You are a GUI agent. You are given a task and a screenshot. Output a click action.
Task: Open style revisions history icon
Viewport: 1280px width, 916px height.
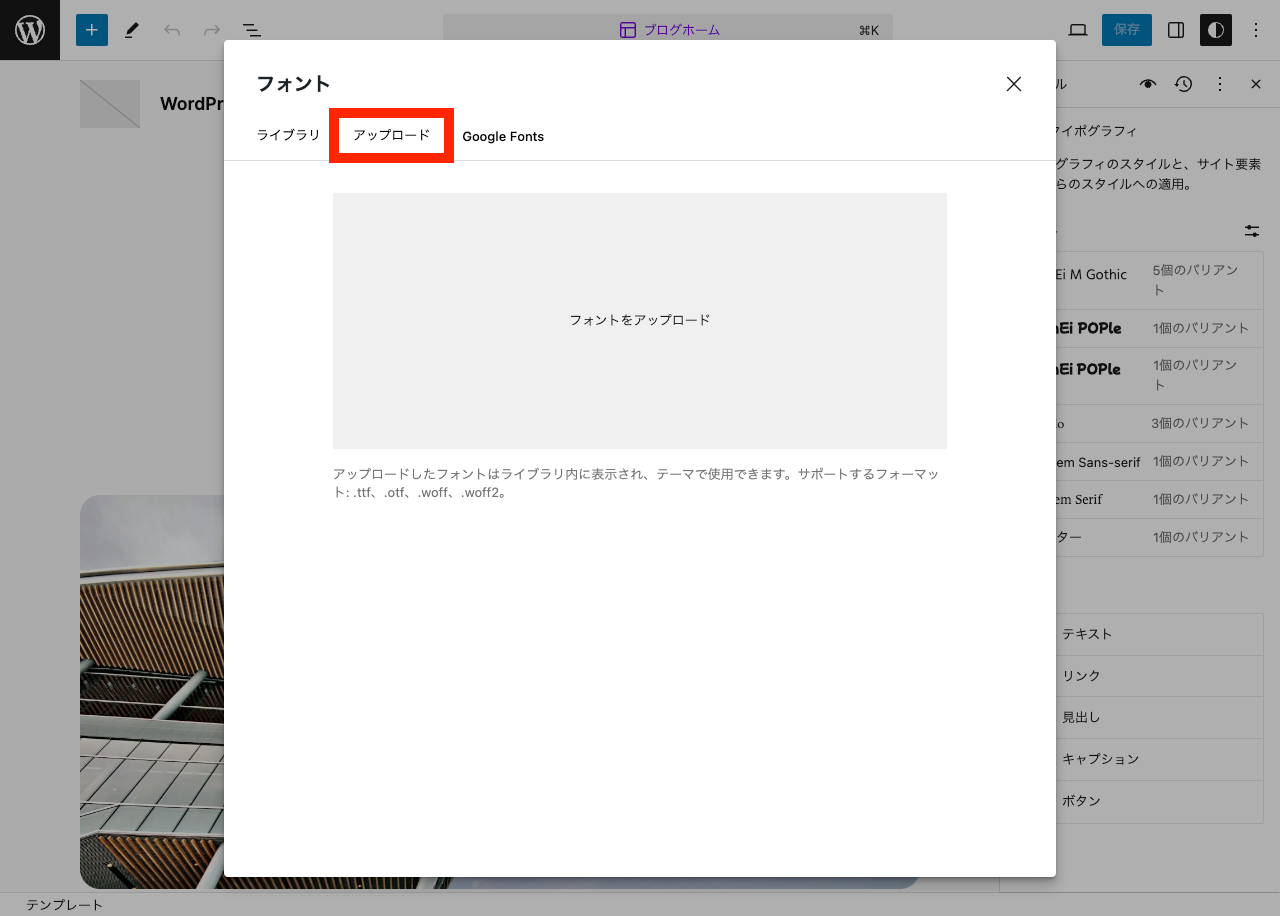1184,84
